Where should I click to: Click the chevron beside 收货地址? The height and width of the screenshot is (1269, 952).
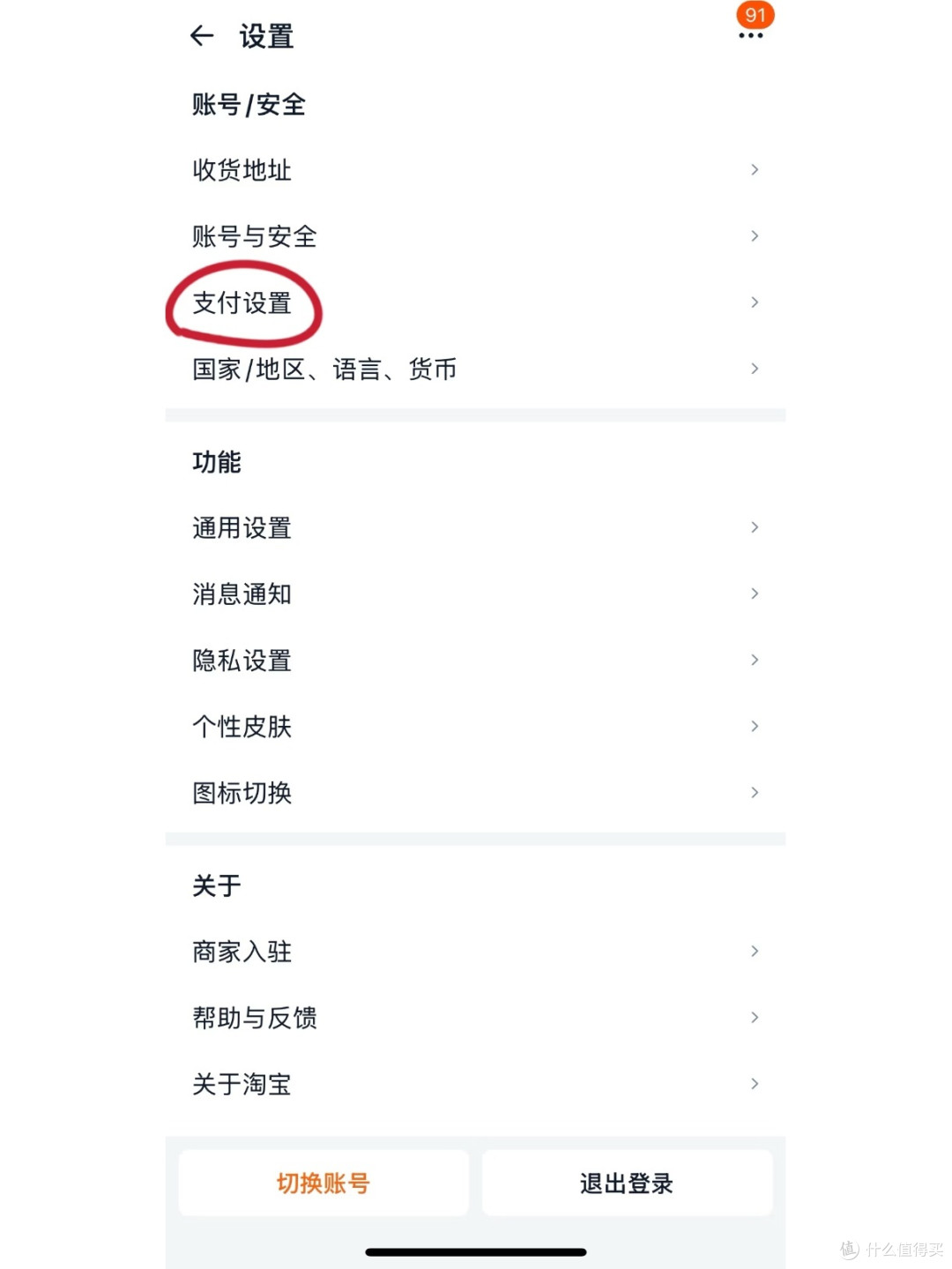point(755,169)
